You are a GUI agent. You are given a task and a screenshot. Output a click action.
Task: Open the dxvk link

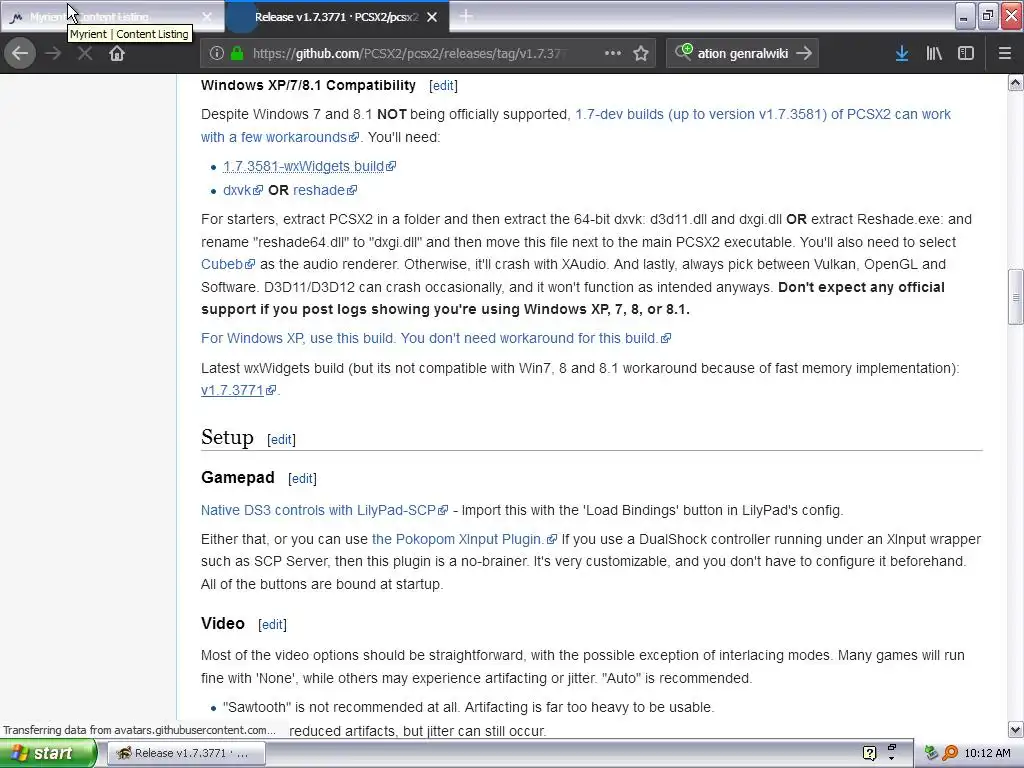coord(242,190)
